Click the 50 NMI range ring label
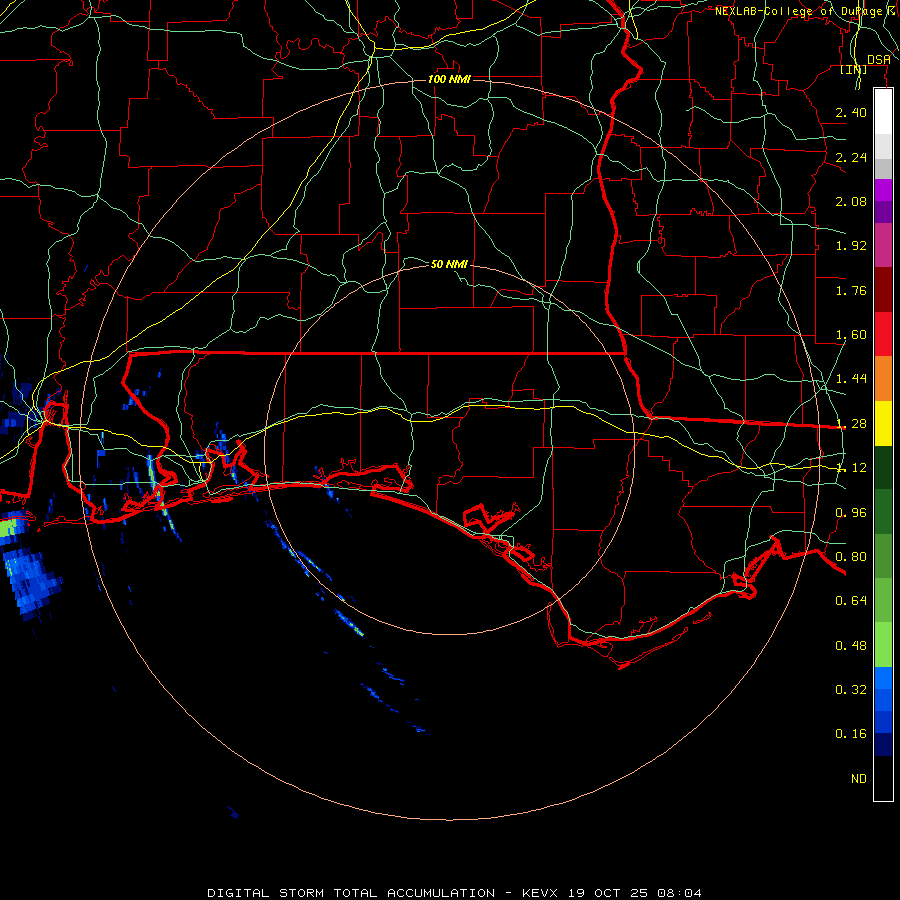The height and width of the screenshot is (900, 900). click(449, 264)
